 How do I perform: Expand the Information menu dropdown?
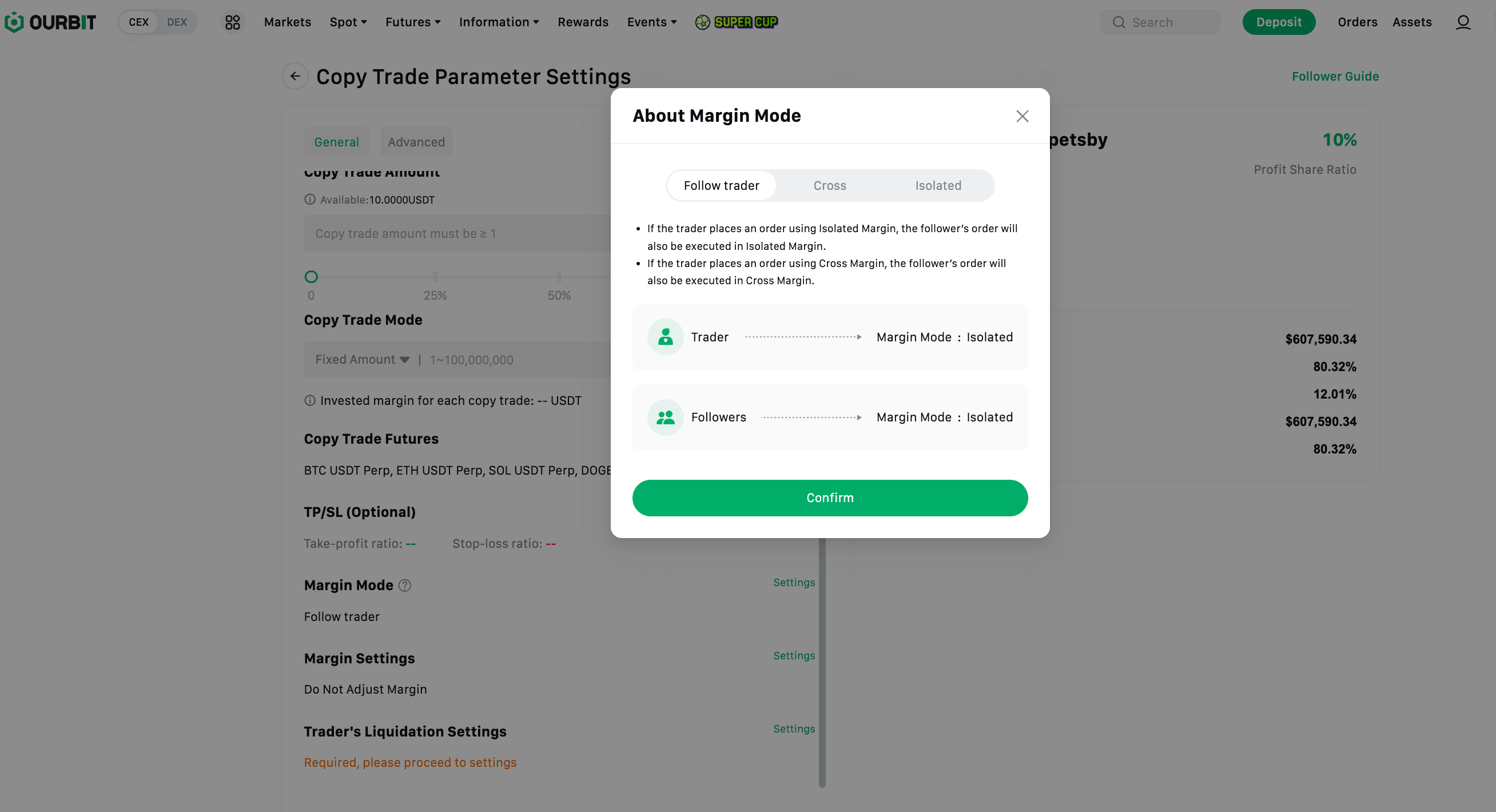pyautogui.click(x=499, y=22)
